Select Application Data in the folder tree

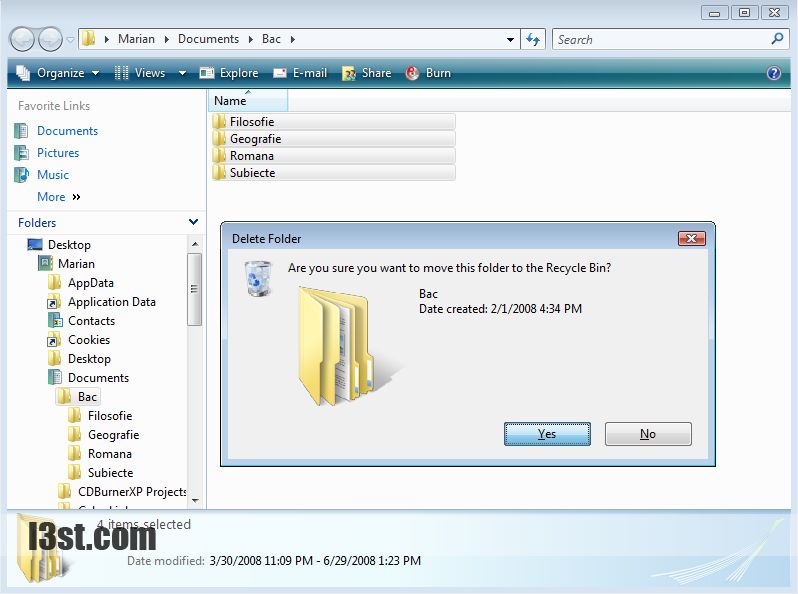click(x=112, y=302)
